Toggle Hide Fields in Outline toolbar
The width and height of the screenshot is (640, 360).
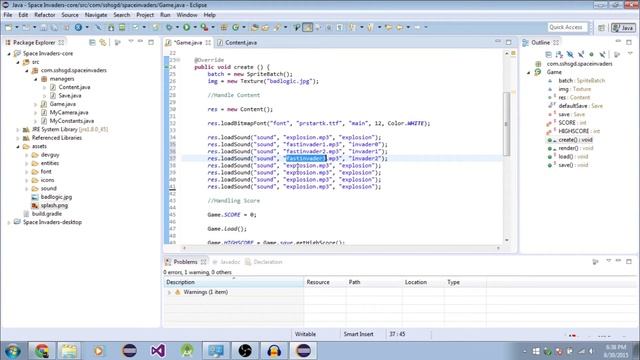(x=570, y=54)
